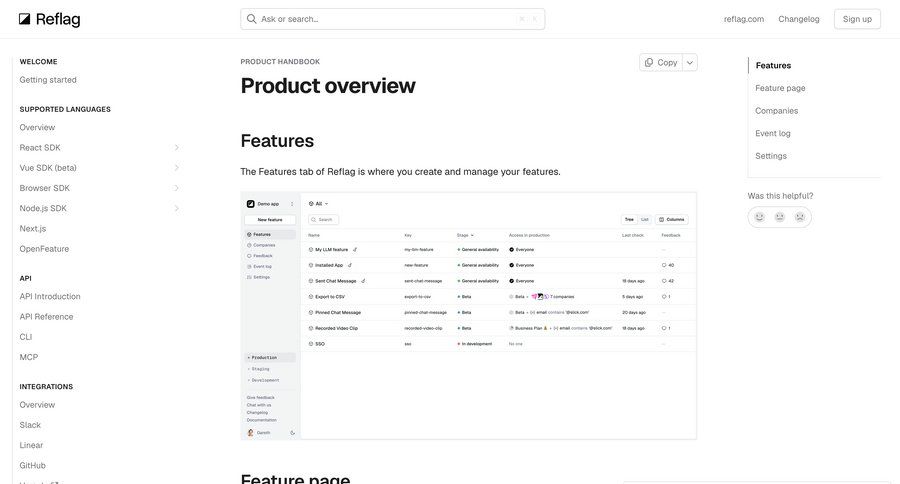Viewport: 900px width, 484px height.
Task: Open the React SDK docs
Action: [x=40, y=148]
